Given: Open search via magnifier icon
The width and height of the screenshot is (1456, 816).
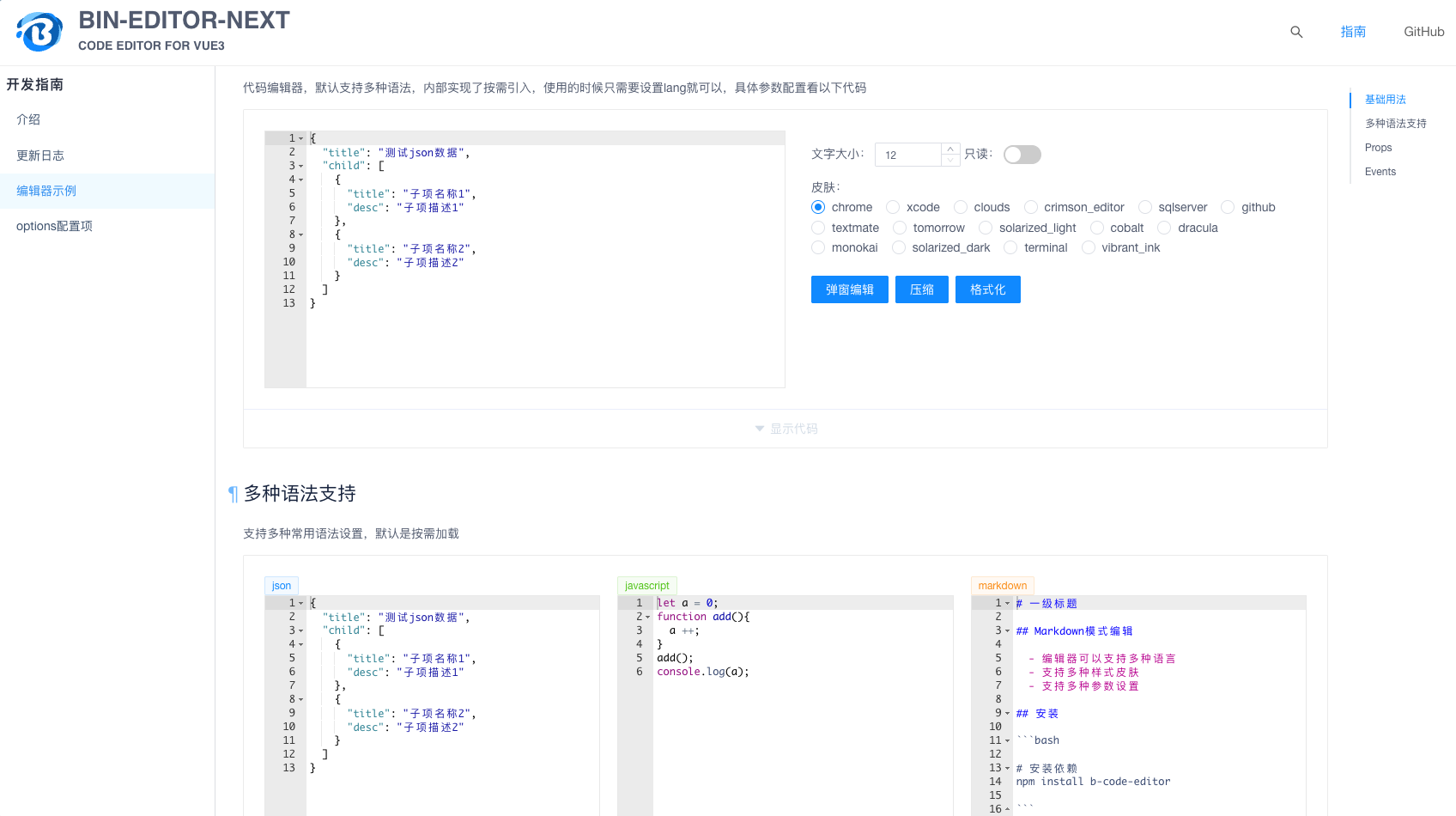Looking at the screenshot, I should click(x=1296, y=32).
